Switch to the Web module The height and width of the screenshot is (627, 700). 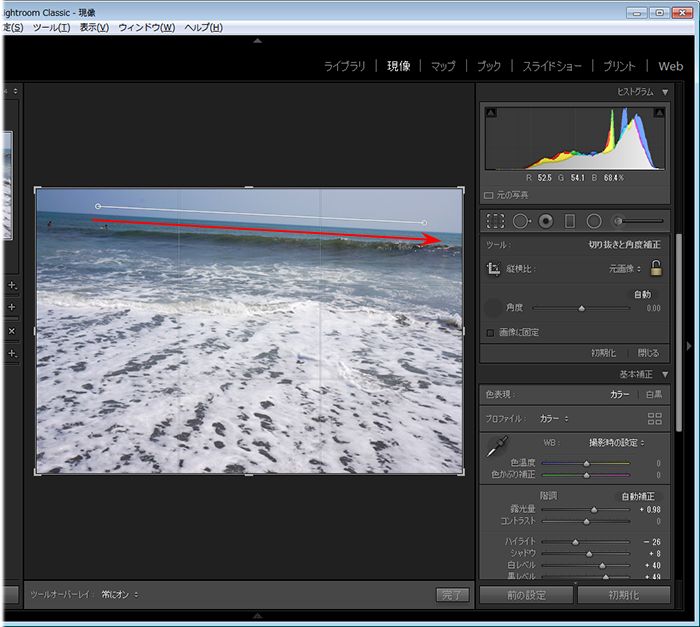(x=671, y=66)
